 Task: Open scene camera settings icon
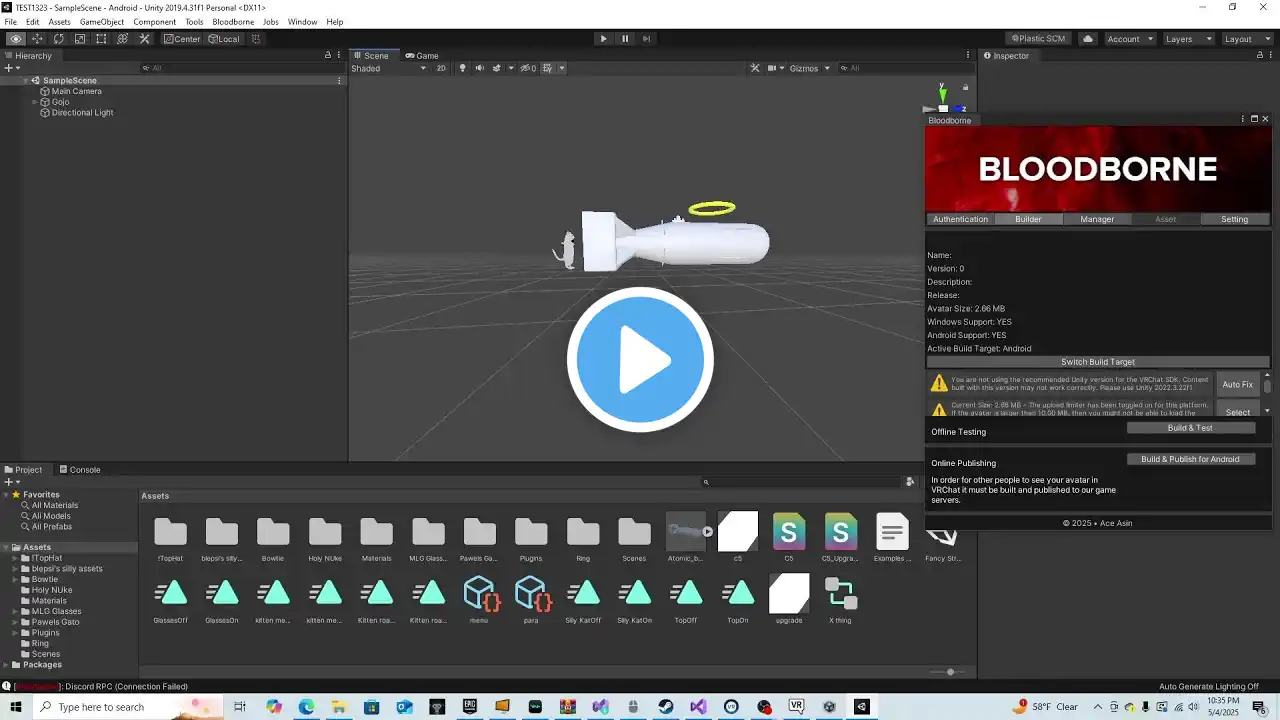[774, 68]
